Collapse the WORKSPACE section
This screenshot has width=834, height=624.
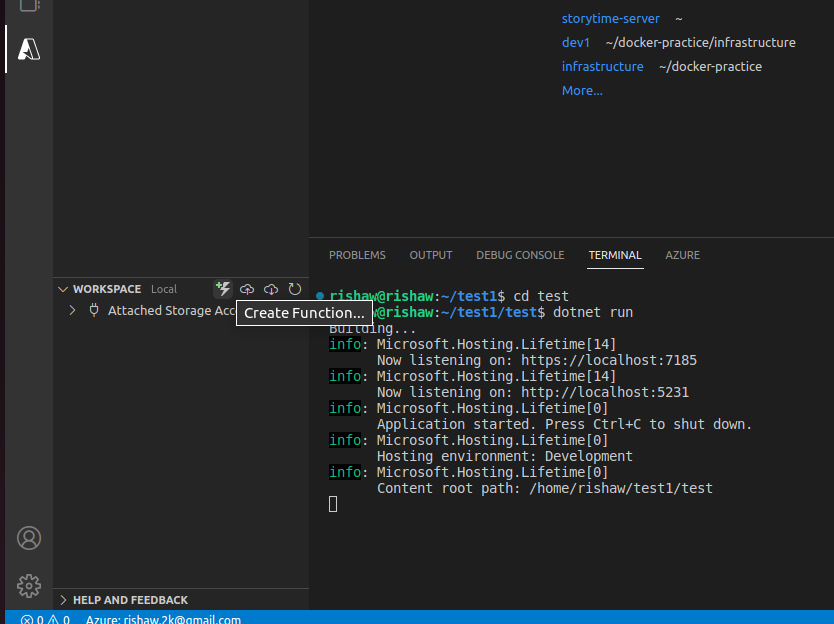(x=65, y=289)
